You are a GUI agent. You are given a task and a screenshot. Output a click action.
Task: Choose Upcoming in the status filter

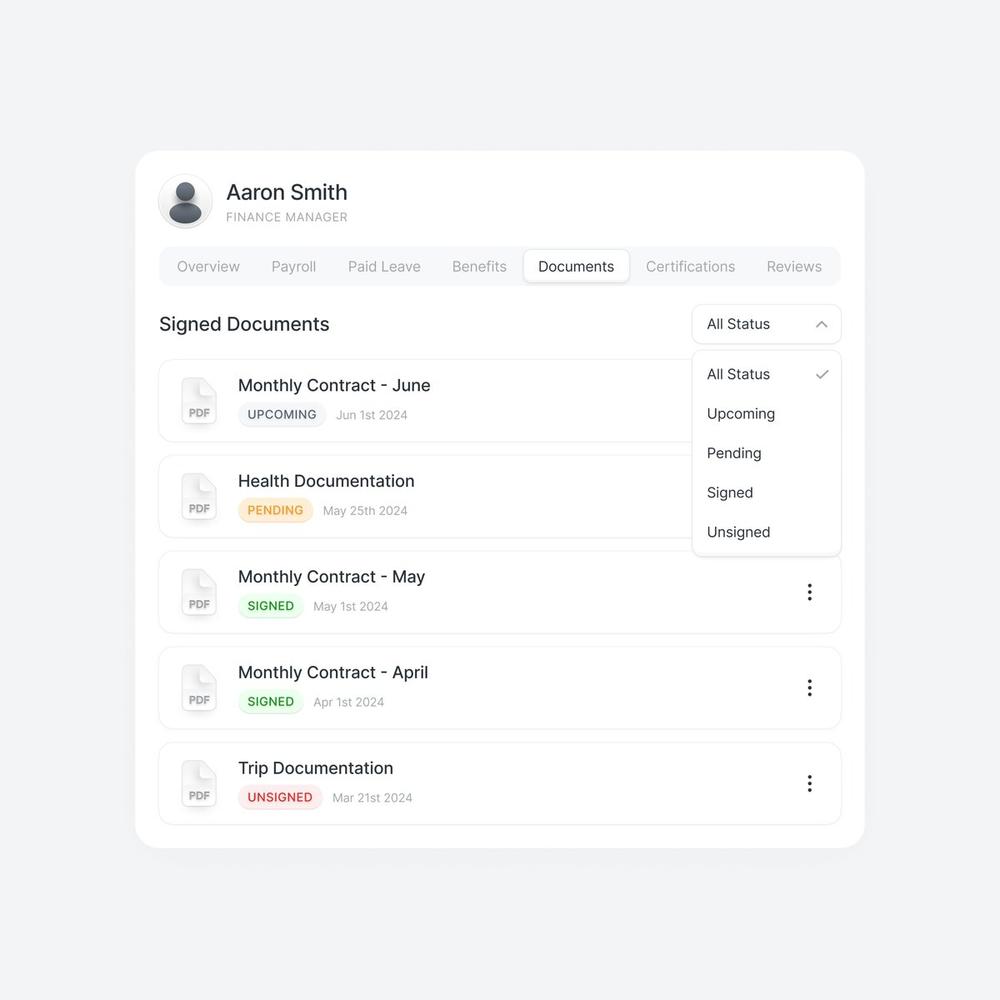click(x=767, y=414)
